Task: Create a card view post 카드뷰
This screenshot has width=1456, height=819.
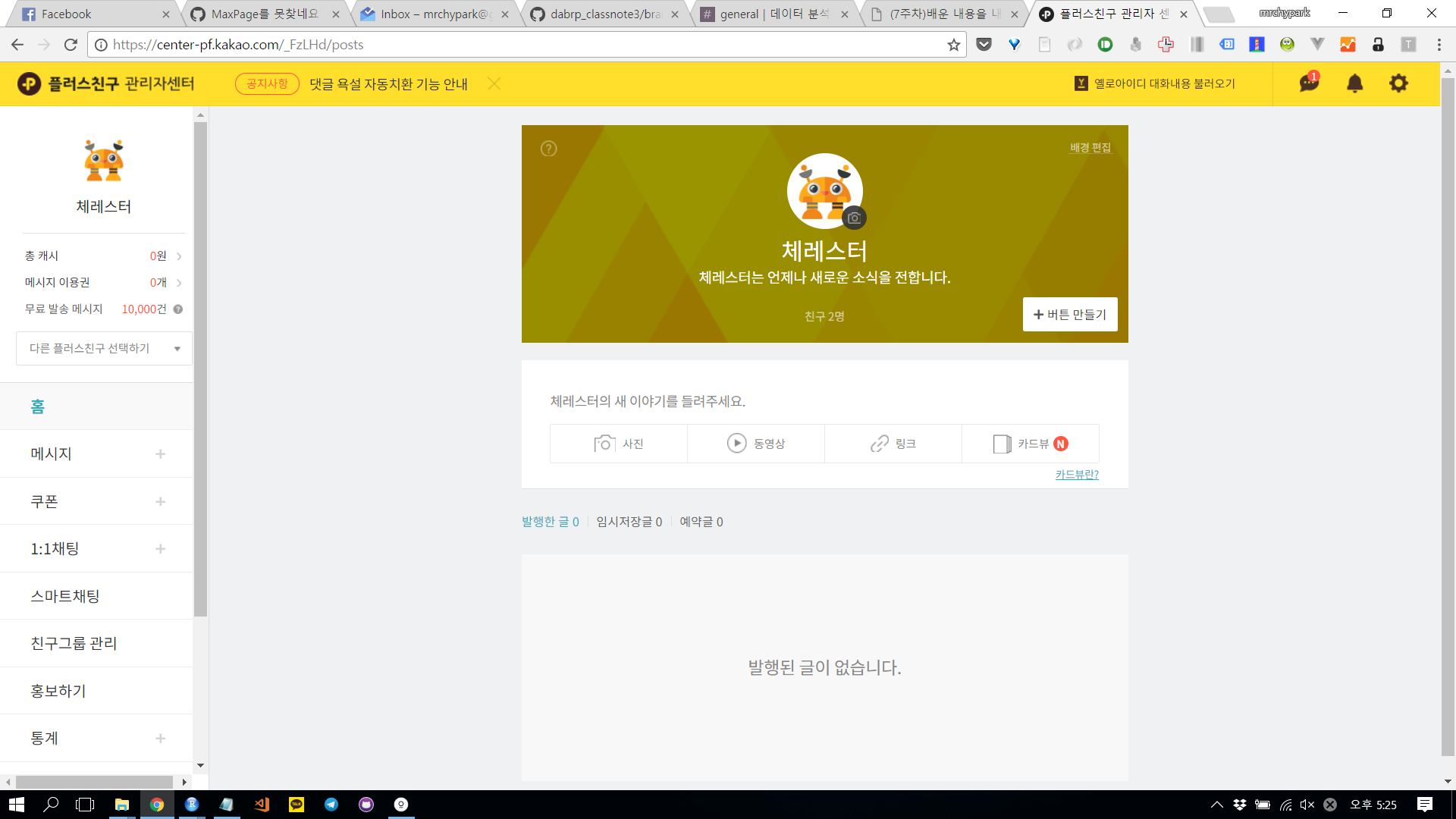Action: [x=1030, y=444]
